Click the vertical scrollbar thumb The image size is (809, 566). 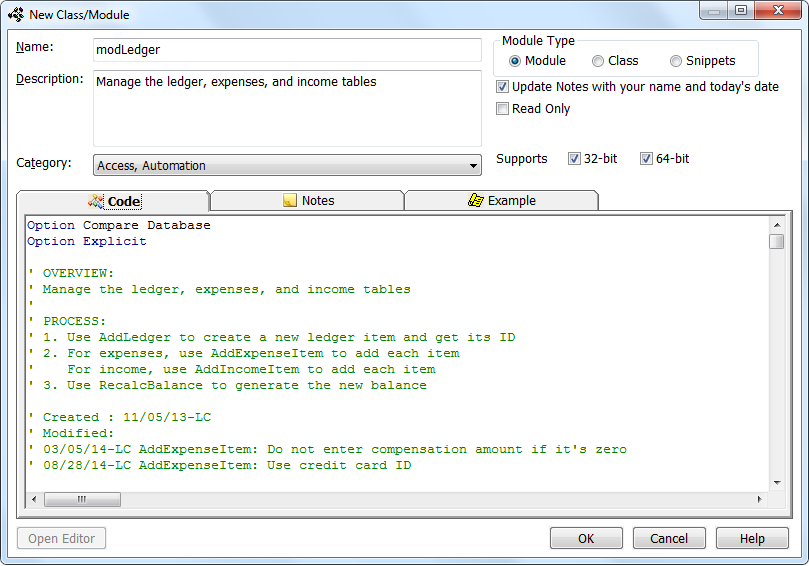tap(776, 241)
